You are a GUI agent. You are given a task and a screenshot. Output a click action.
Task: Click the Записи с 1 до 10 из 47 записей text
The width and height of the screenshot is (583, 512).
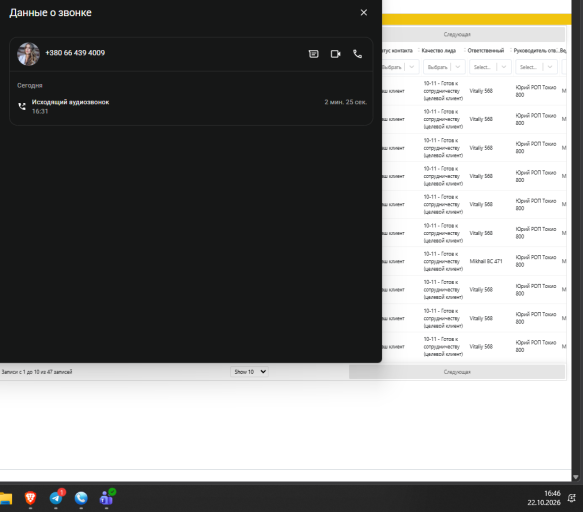[37, 372]
